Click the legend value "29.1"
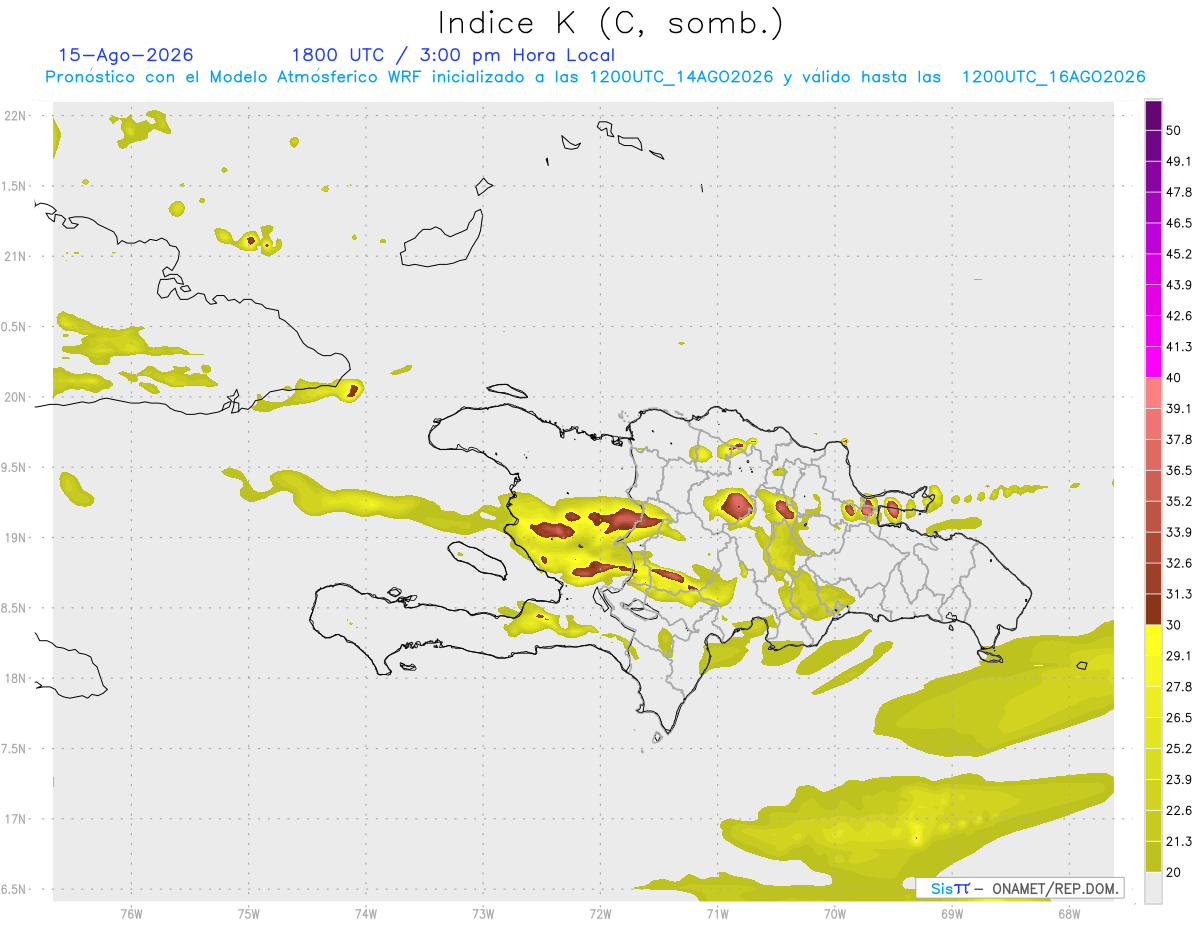The image size is (1200, 927). click(x=1179, y=656)
